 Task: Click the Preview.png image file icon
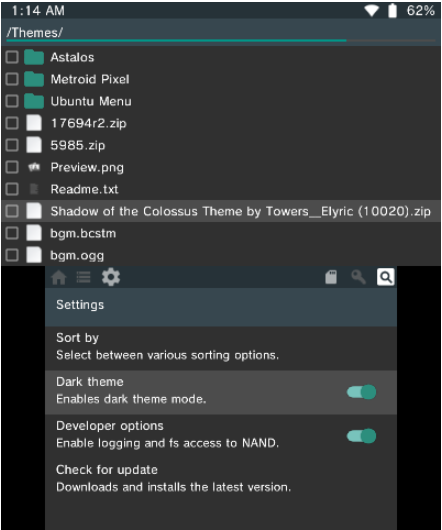34,167
